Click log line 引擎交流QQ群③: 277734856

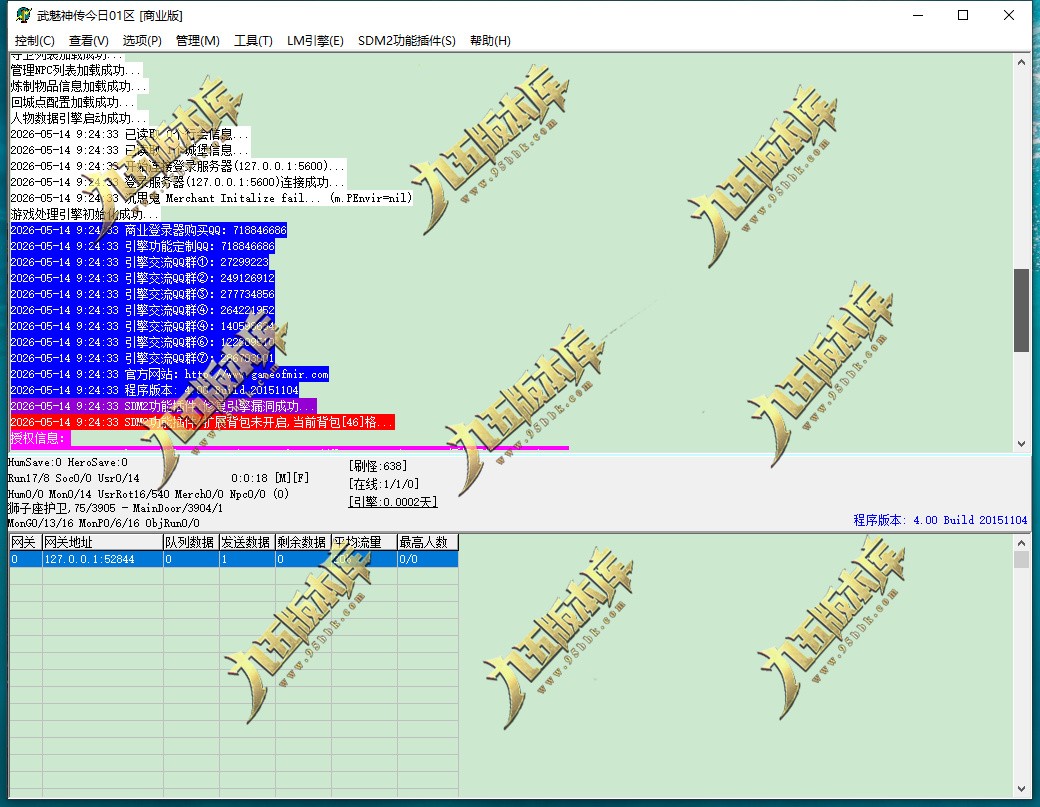pyautogui.click(x=143, y=294)
